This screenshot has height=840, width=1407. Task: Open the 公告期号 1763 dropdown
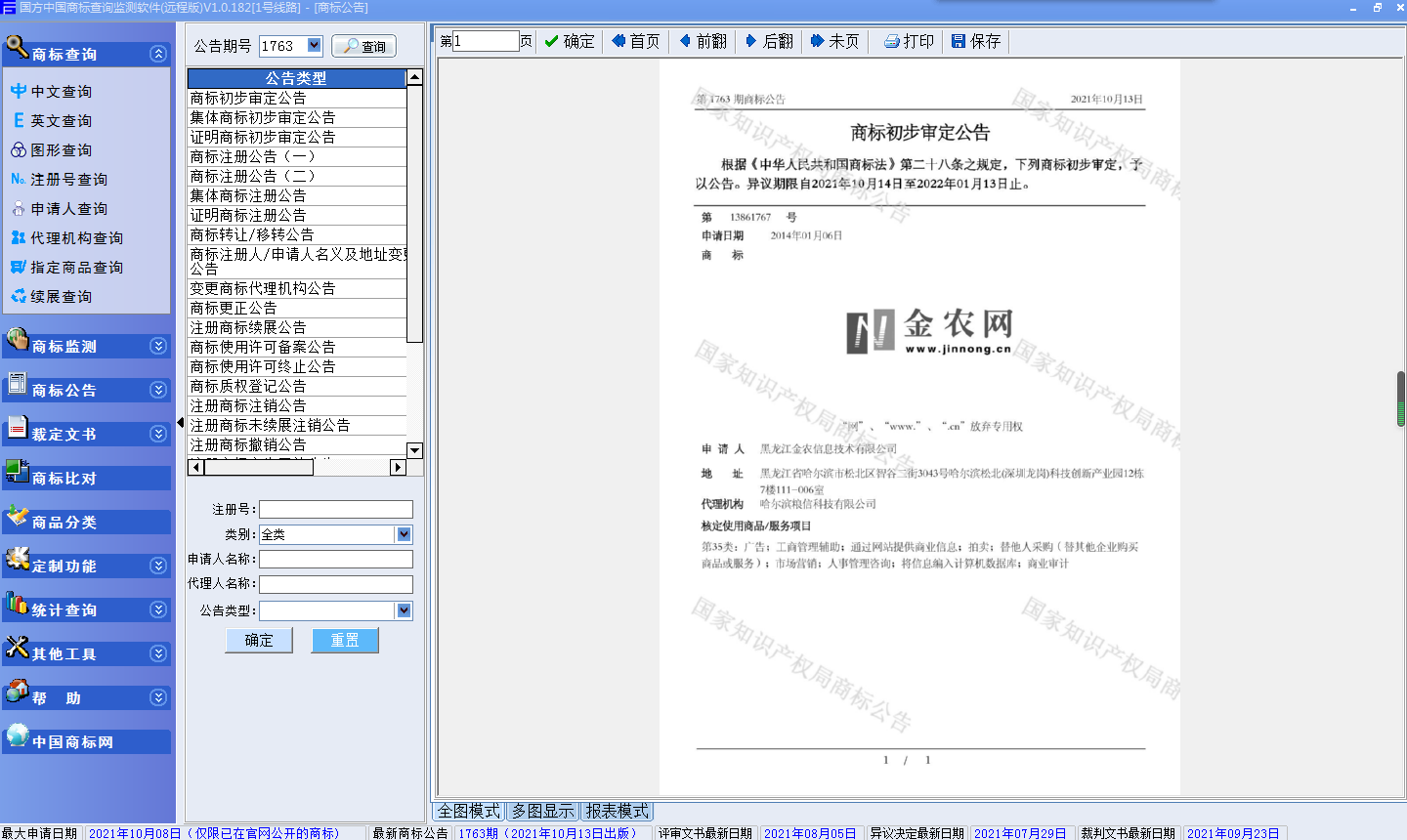pyautogui.click(x=314, y=45)
